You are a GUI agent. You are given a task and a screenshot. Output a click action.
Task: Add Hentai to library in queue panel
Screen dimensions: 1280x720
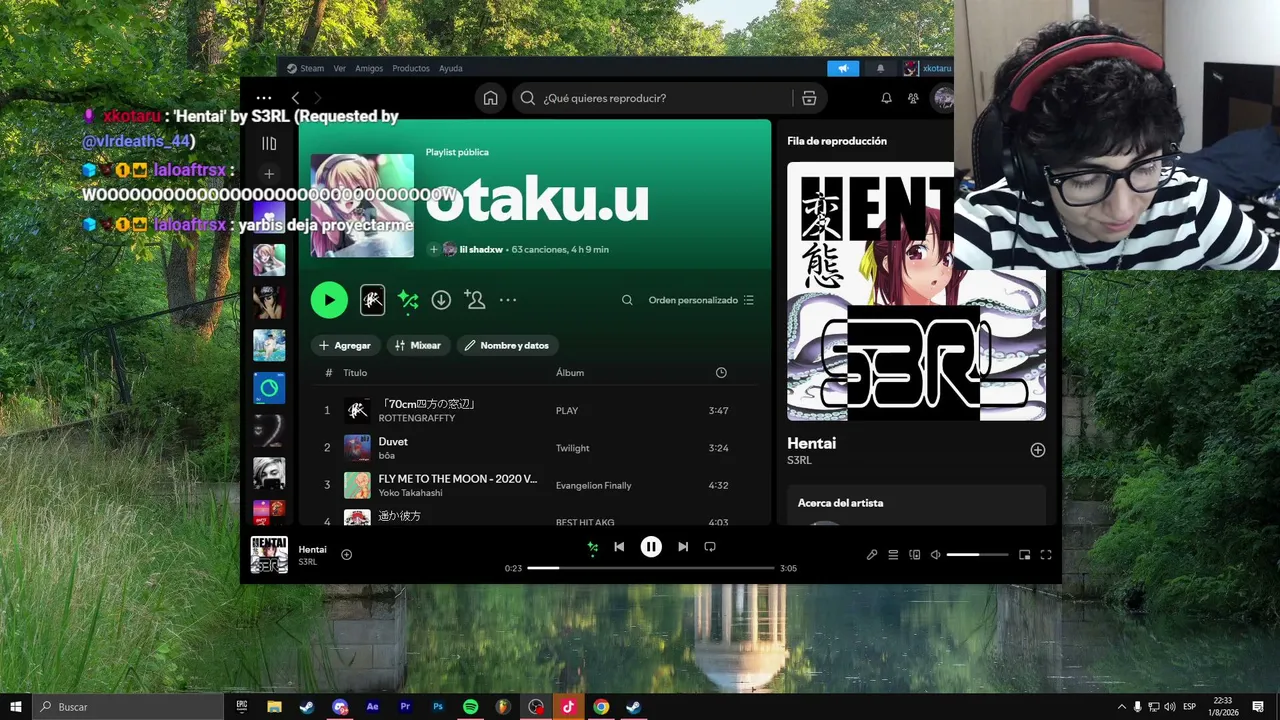[x=1038, y=450]
